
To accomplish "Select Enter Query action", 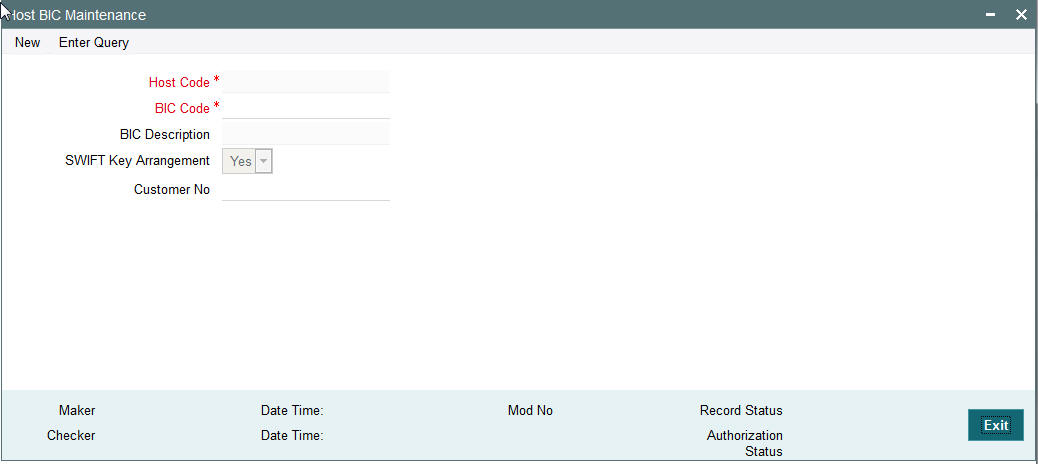I will [x=94, y=42].
